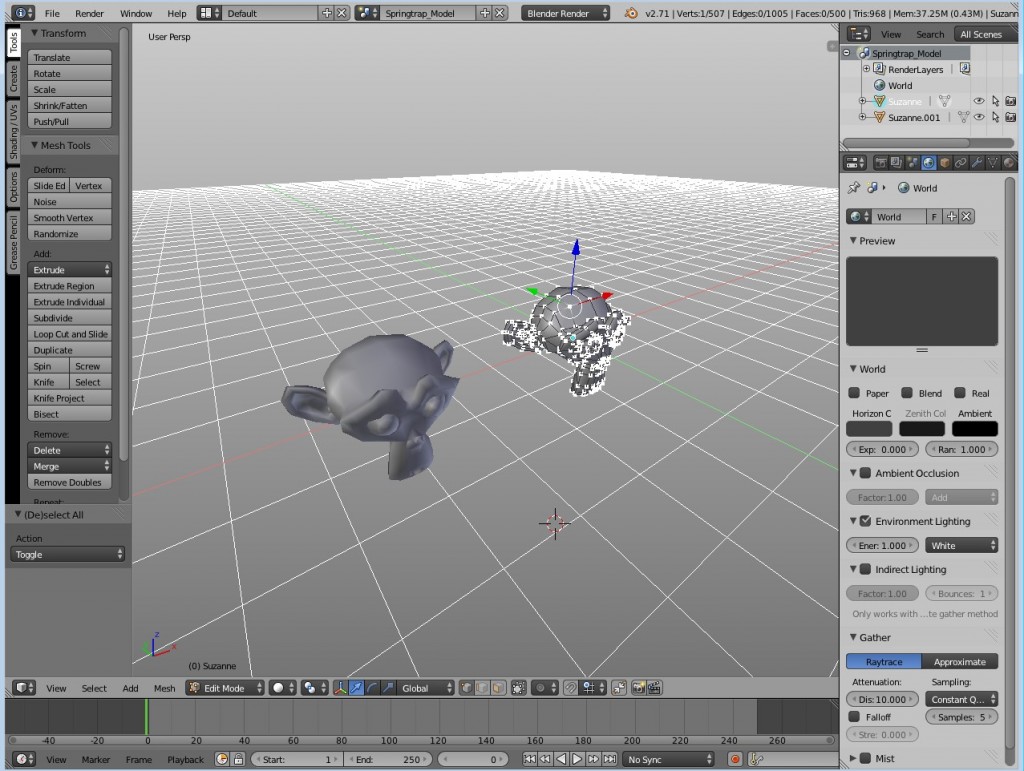The height and width of the screenshot is (771, 1024).
Task: Open the Object properties tab (cube icon)
Action: point(944,163)
